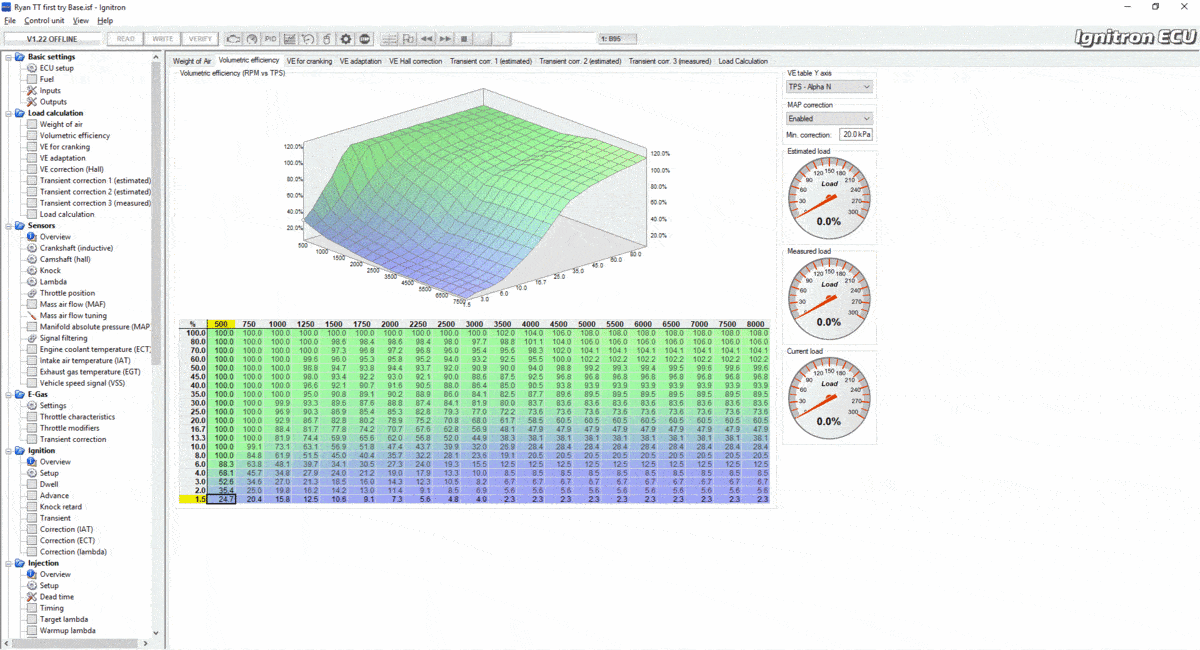The height and width of the screenshot is (650, 1200).
Task: Click the dark round stop-sign toolbar icon
Action: click(364, 39)
